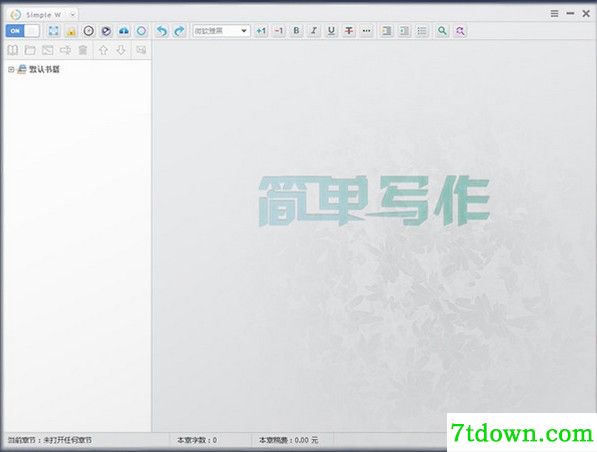Click the list formatting icon
This screenshot has height=452, width=597.
pos(422,31)
